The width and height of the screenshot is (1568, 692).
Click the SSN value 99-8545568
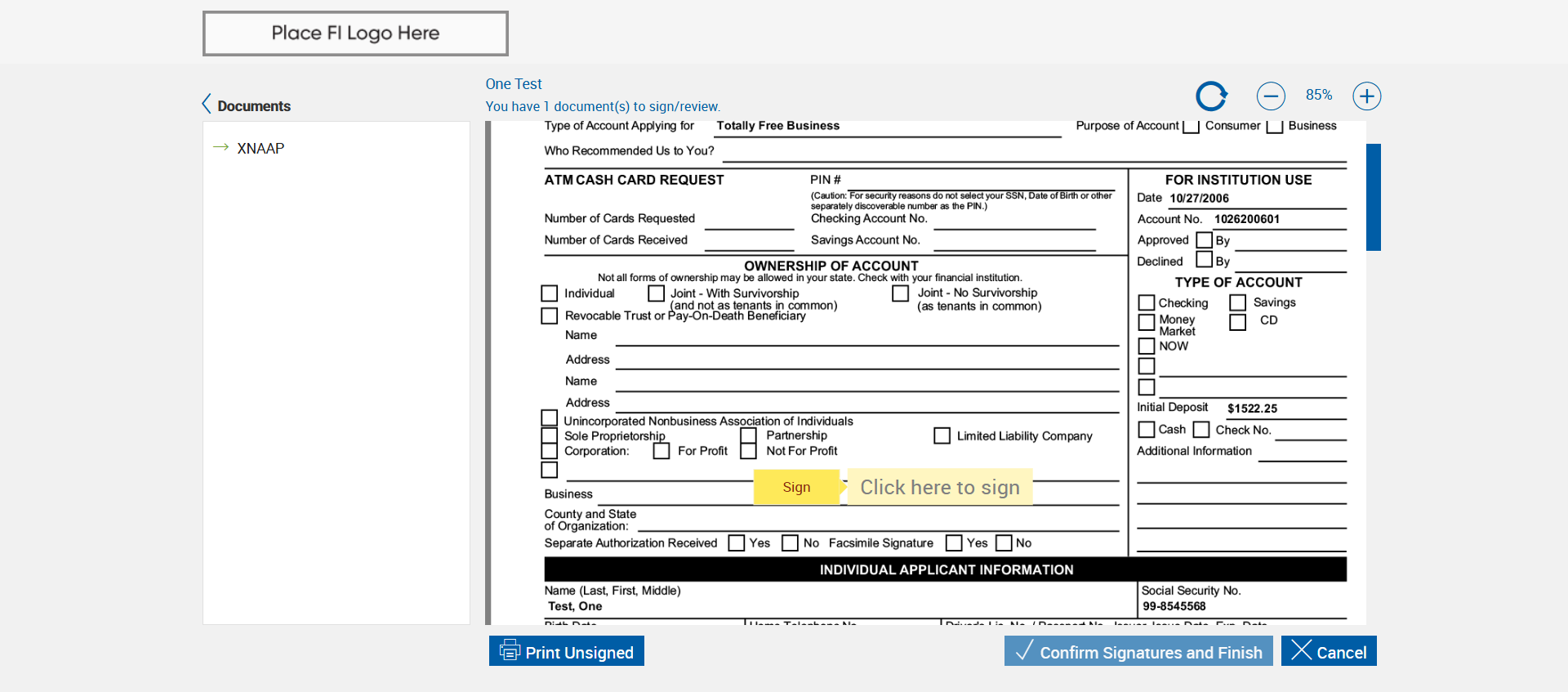1174,606
